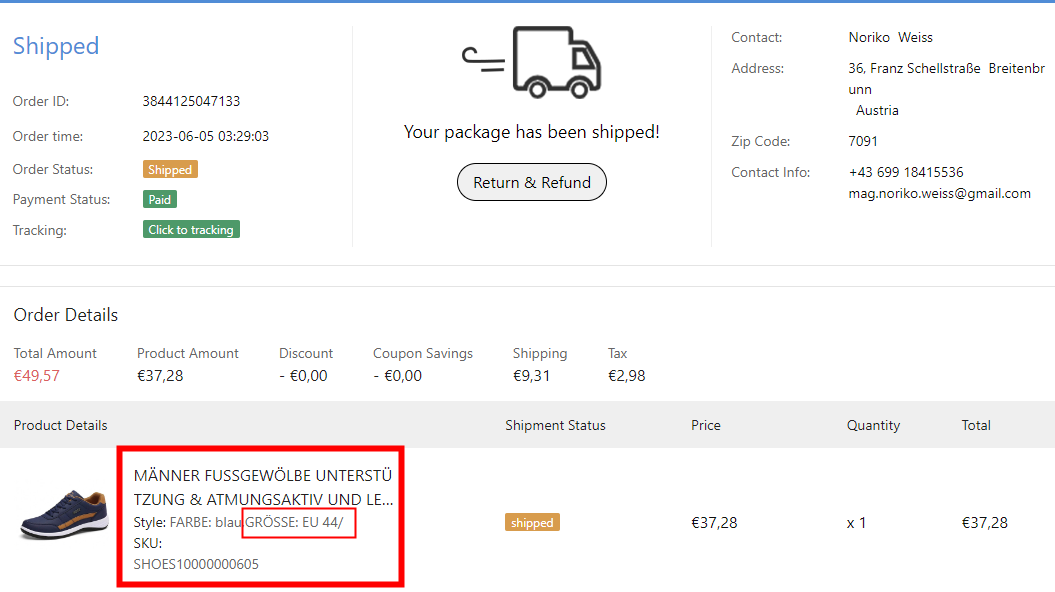
Task: Click the delivery truck shipping icon
Action: pos(532,62)
